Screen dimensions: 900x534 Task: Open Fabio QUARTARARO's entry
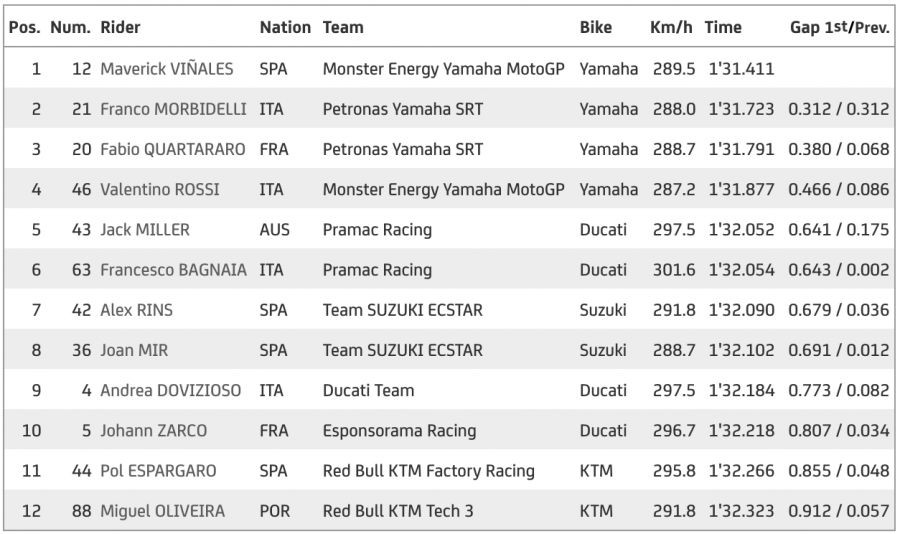(172, 149)
